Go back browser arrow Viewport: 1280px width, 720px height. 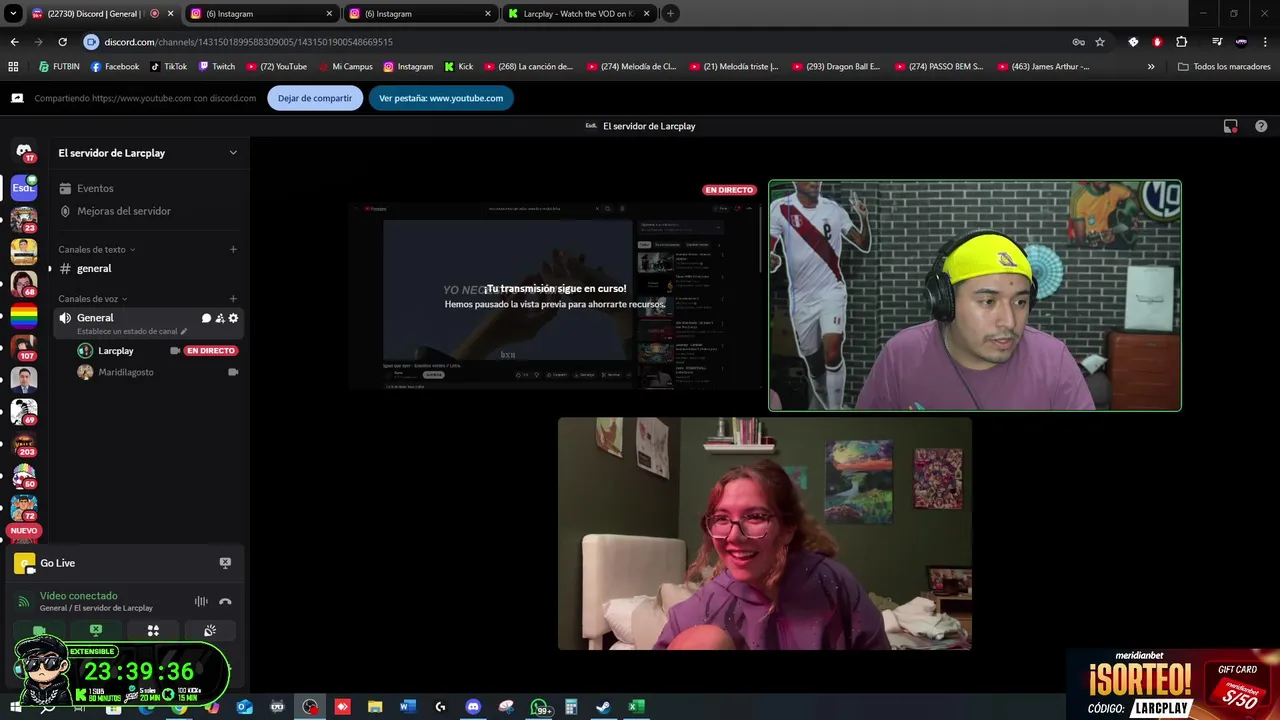point(14,42)
